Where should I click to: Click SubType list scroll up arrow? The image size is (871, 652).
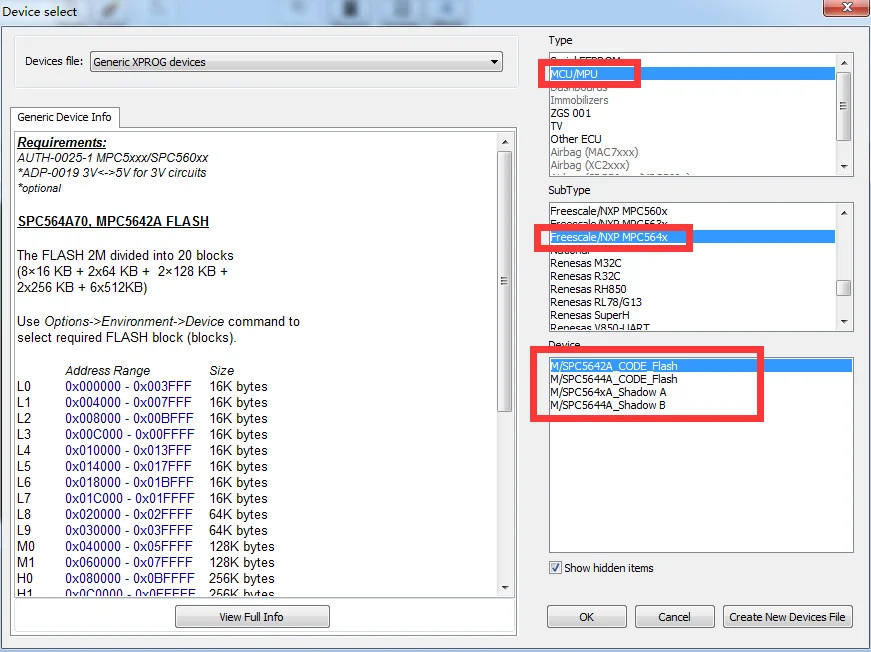tap(844, 213)
